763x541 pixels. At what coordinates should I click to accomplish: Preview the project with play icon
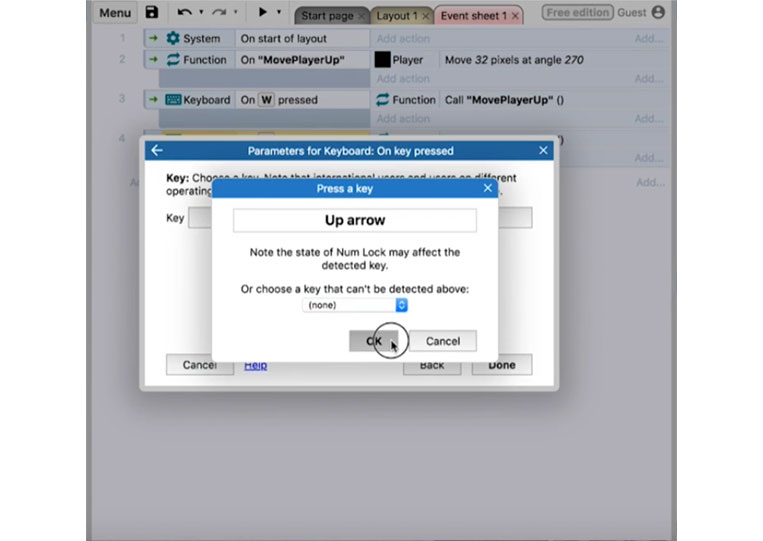pyautogui.click(x=262, y=12)
